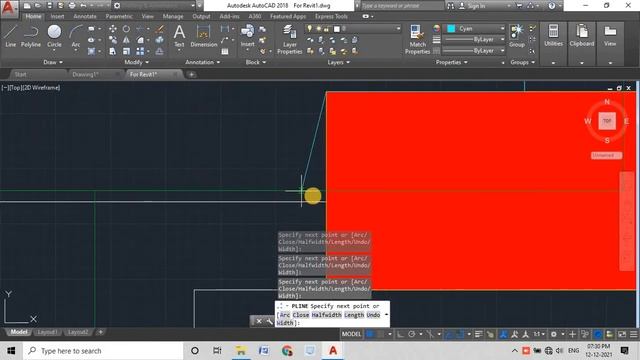Click the object color wheel icon
This screenshot has height=360, width=640.
437,29
